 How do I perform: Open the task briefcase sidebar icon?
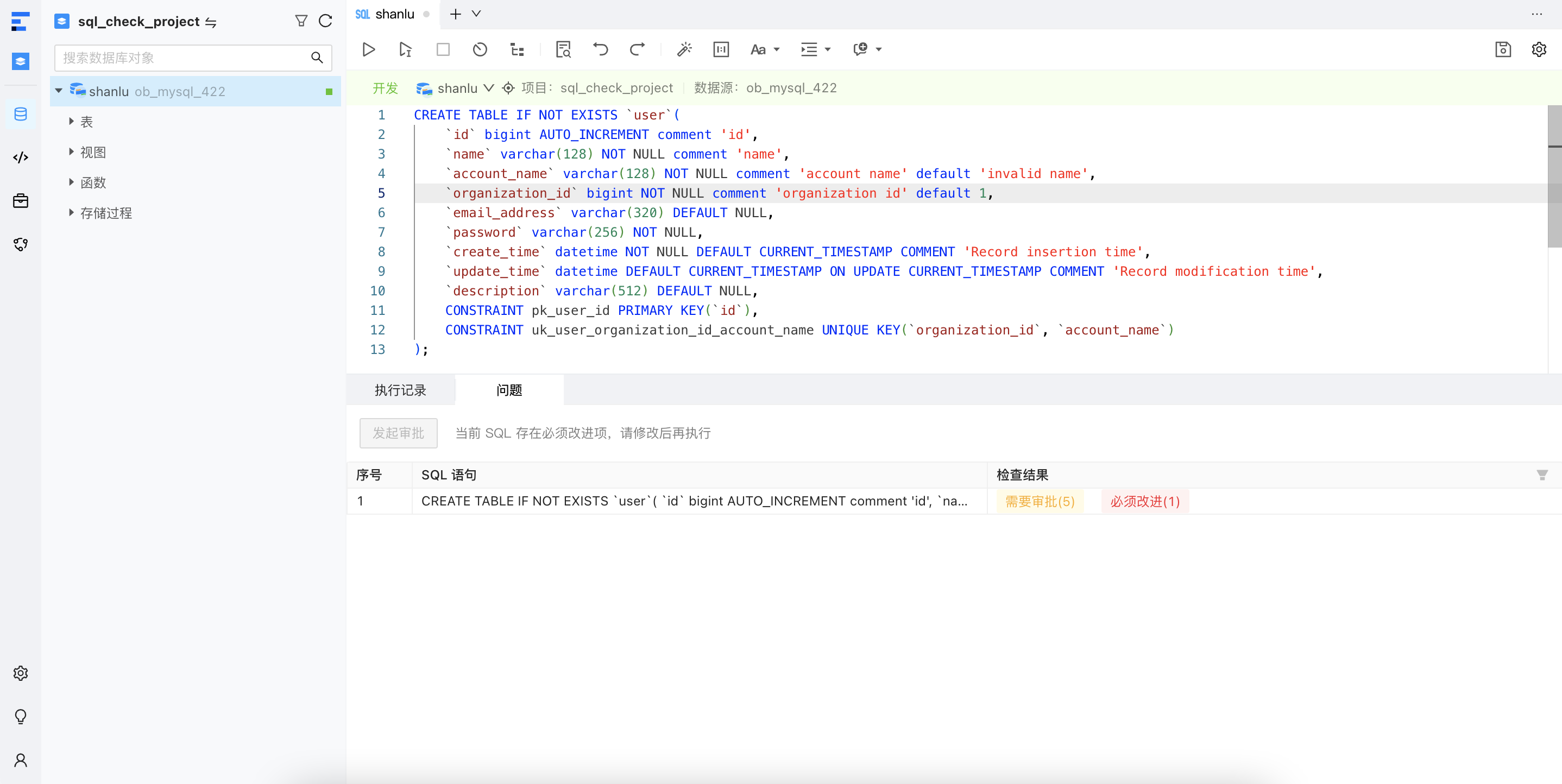click(x=21, y=201)
